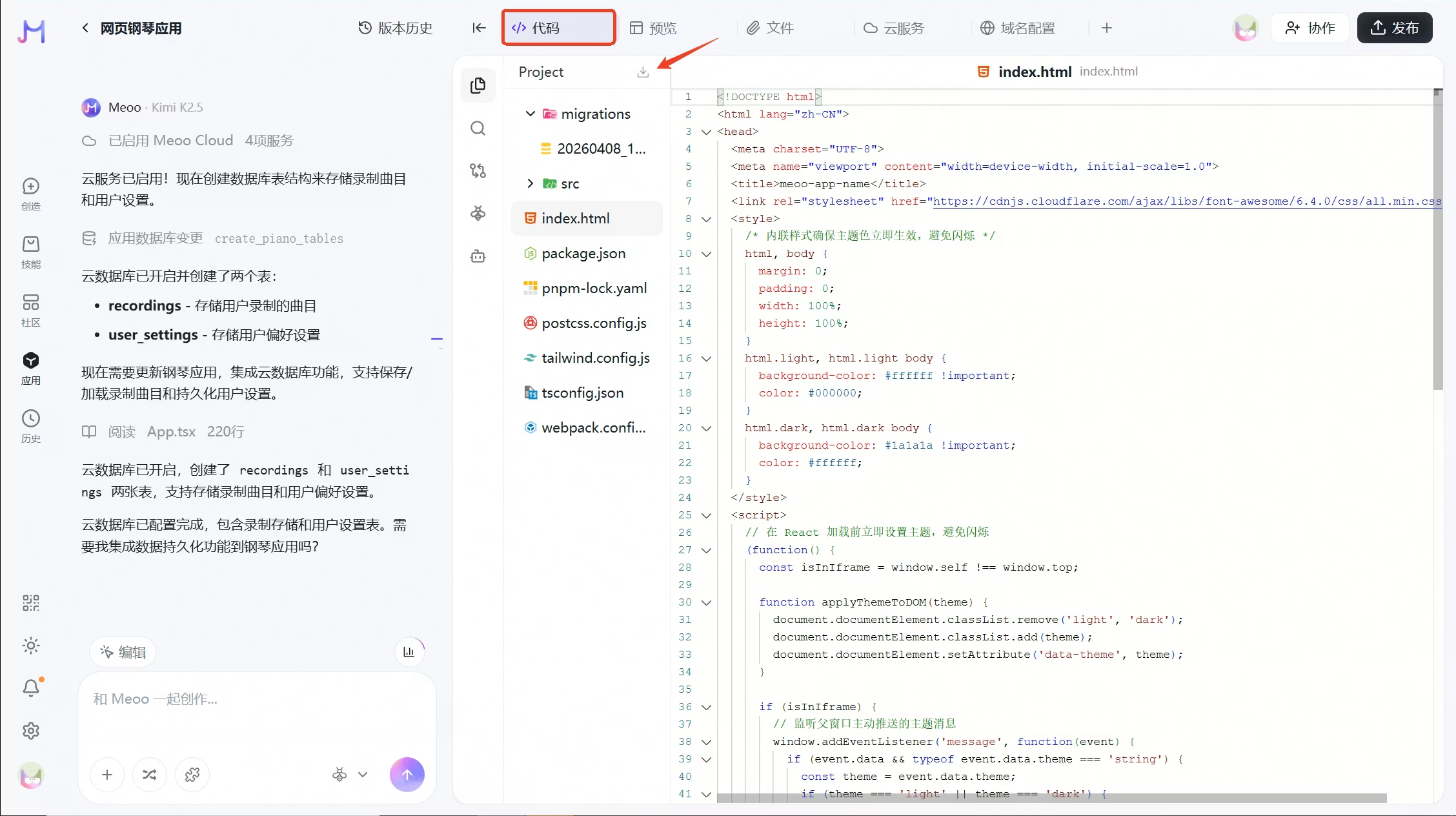Open the search icon in the activity bar

tap(478, 128)
